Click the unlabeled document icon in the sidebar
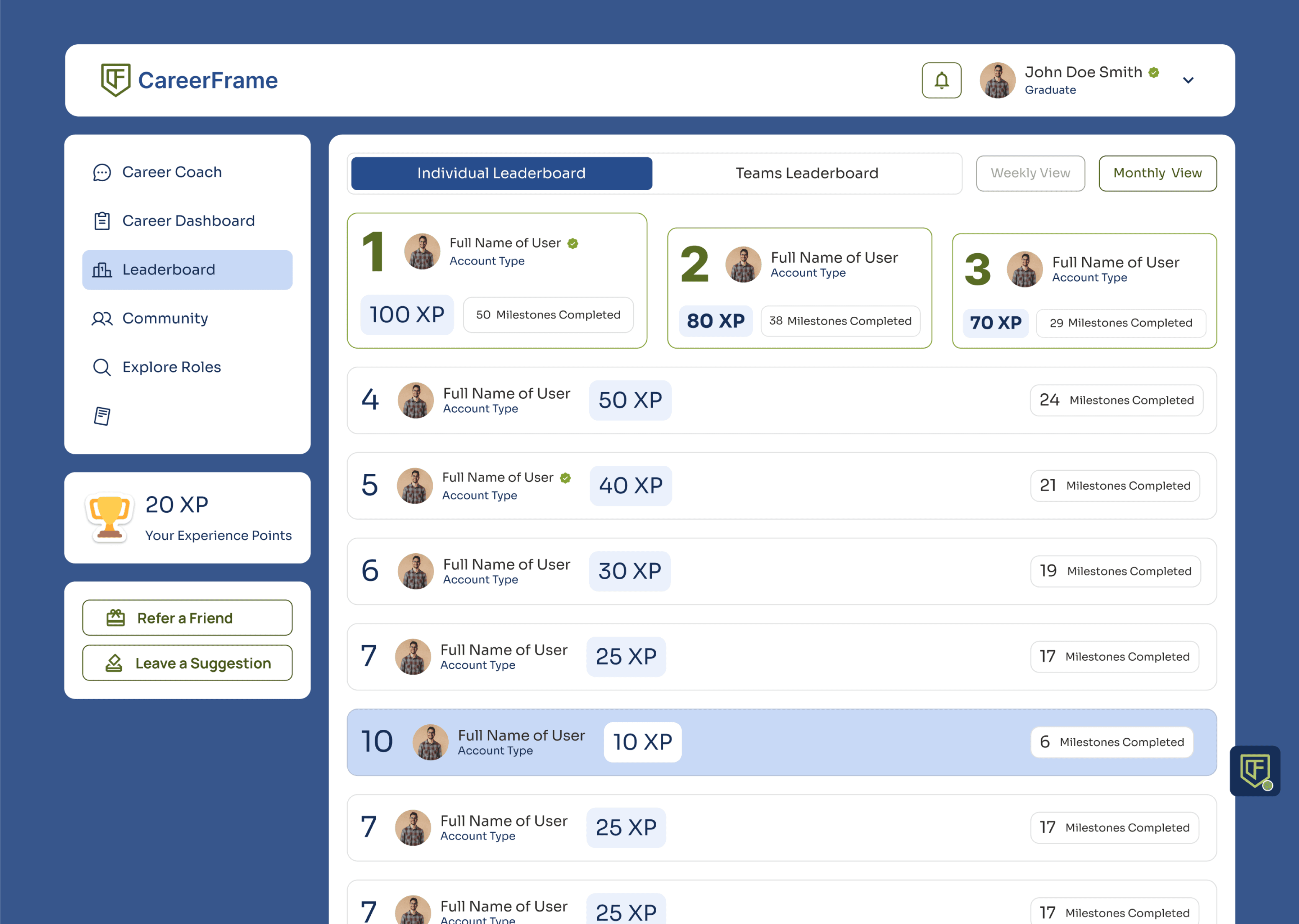The image size is (1299, 924). (102, 416)
